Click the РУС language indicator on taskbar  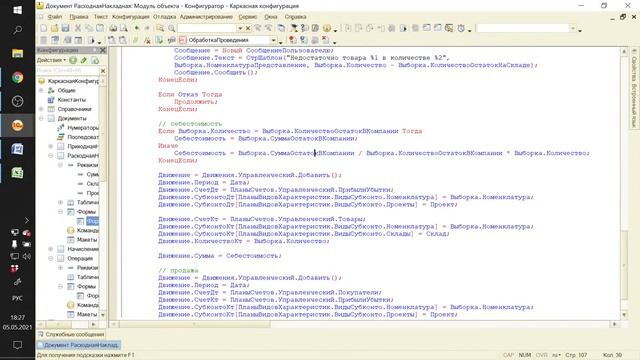[17, 298]
